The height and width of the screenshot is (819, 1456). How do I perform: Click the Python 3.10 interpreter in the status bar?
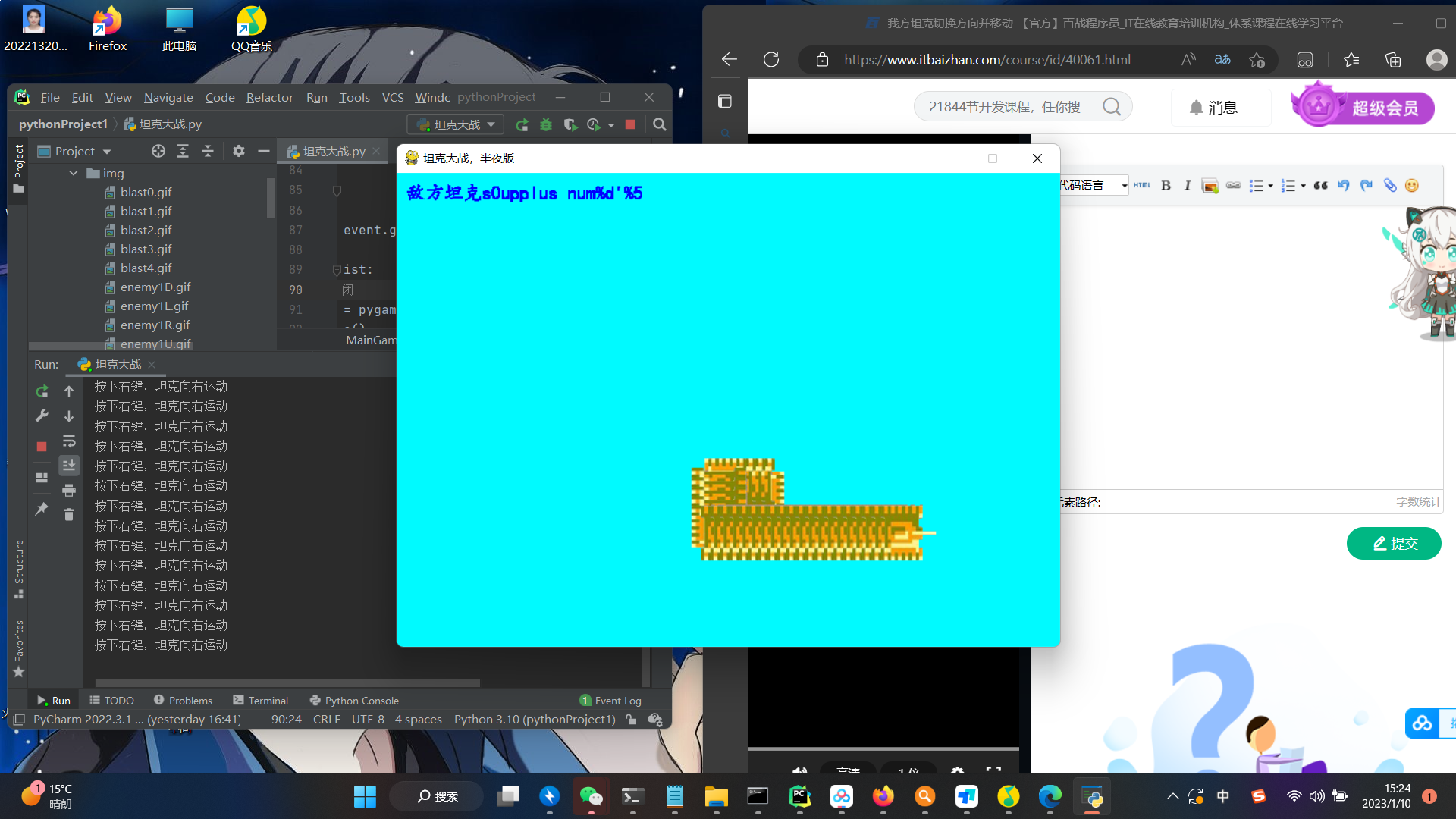(535, 720)
